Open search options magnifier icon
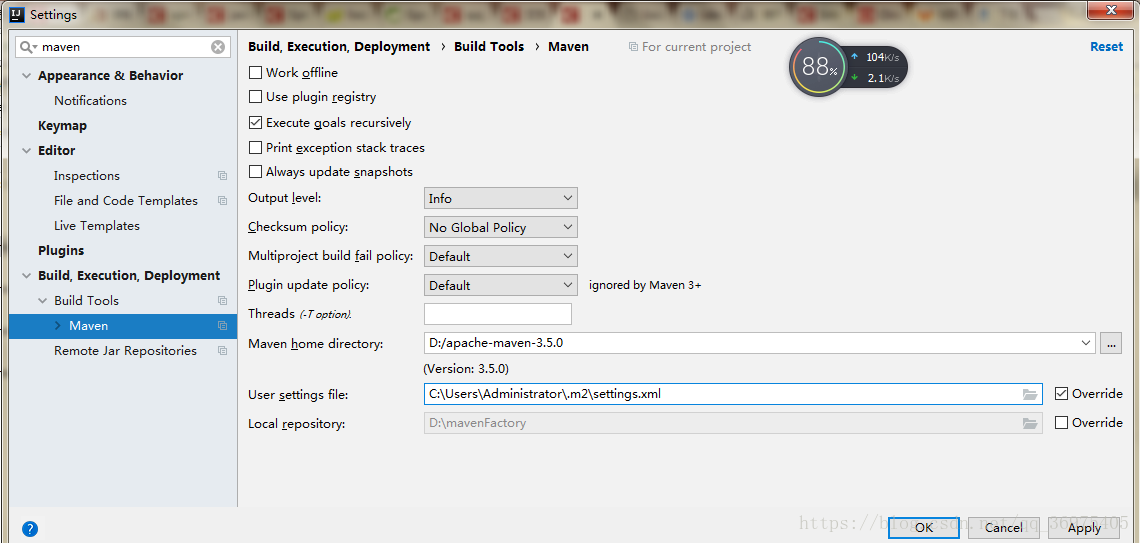This screenshot has height=543, width=1140. pyautogui.click(x=27, y=47)
